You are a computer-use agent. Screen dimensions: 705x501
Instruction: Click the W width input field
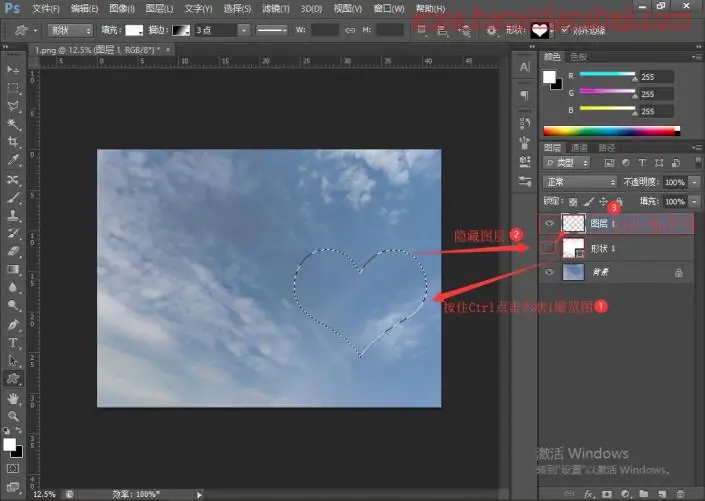click(325, 31)
